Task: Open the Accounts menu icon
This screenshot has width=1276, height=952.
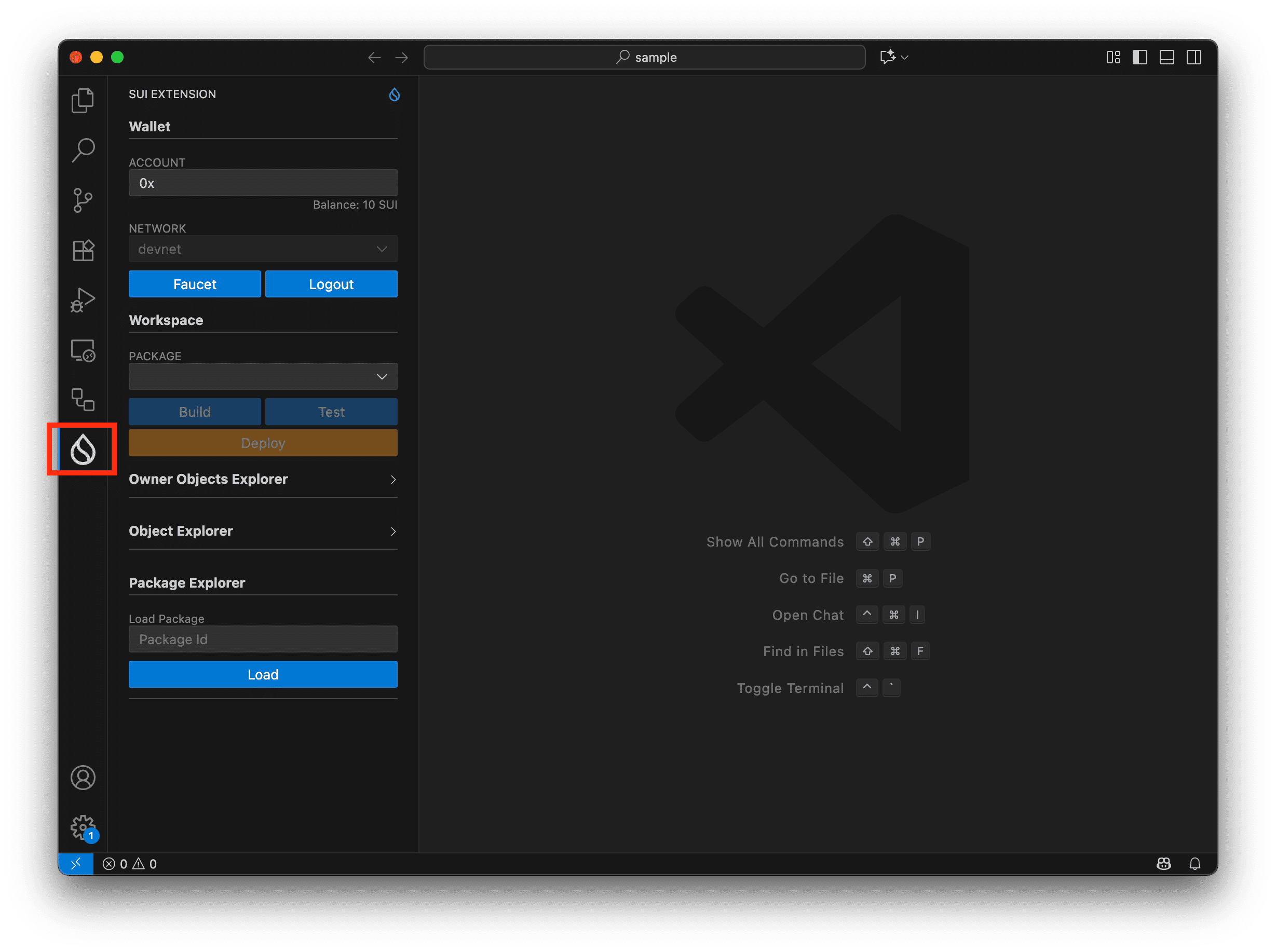Action: 83,778
